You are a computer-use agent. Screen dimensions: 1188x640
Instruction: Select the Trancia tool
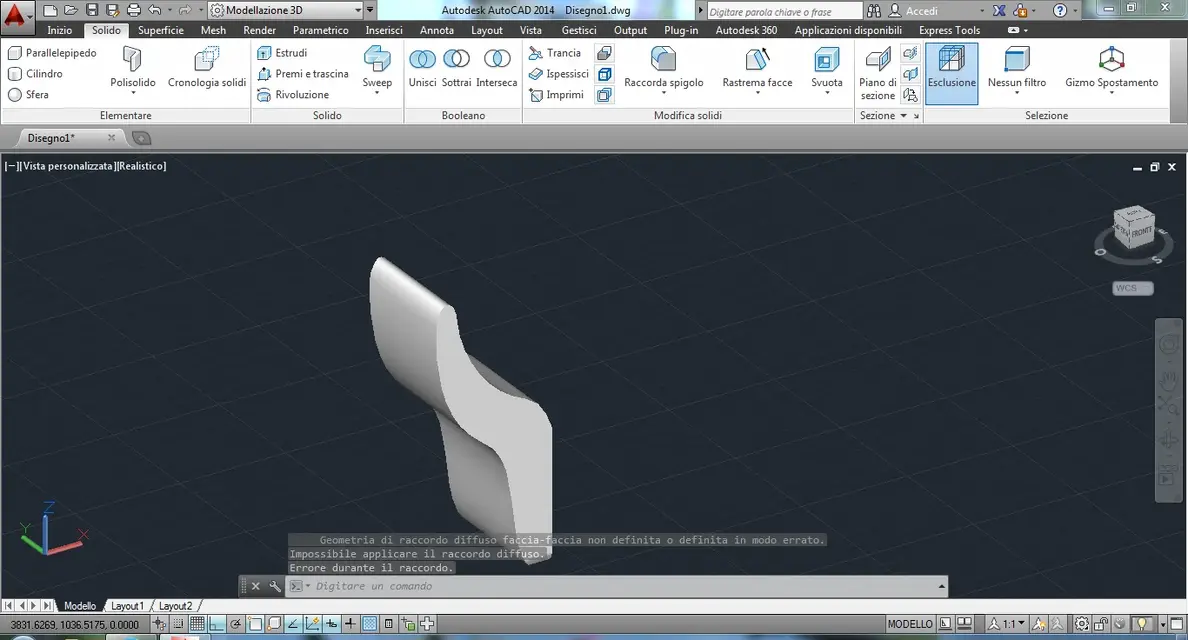(555, 53)
